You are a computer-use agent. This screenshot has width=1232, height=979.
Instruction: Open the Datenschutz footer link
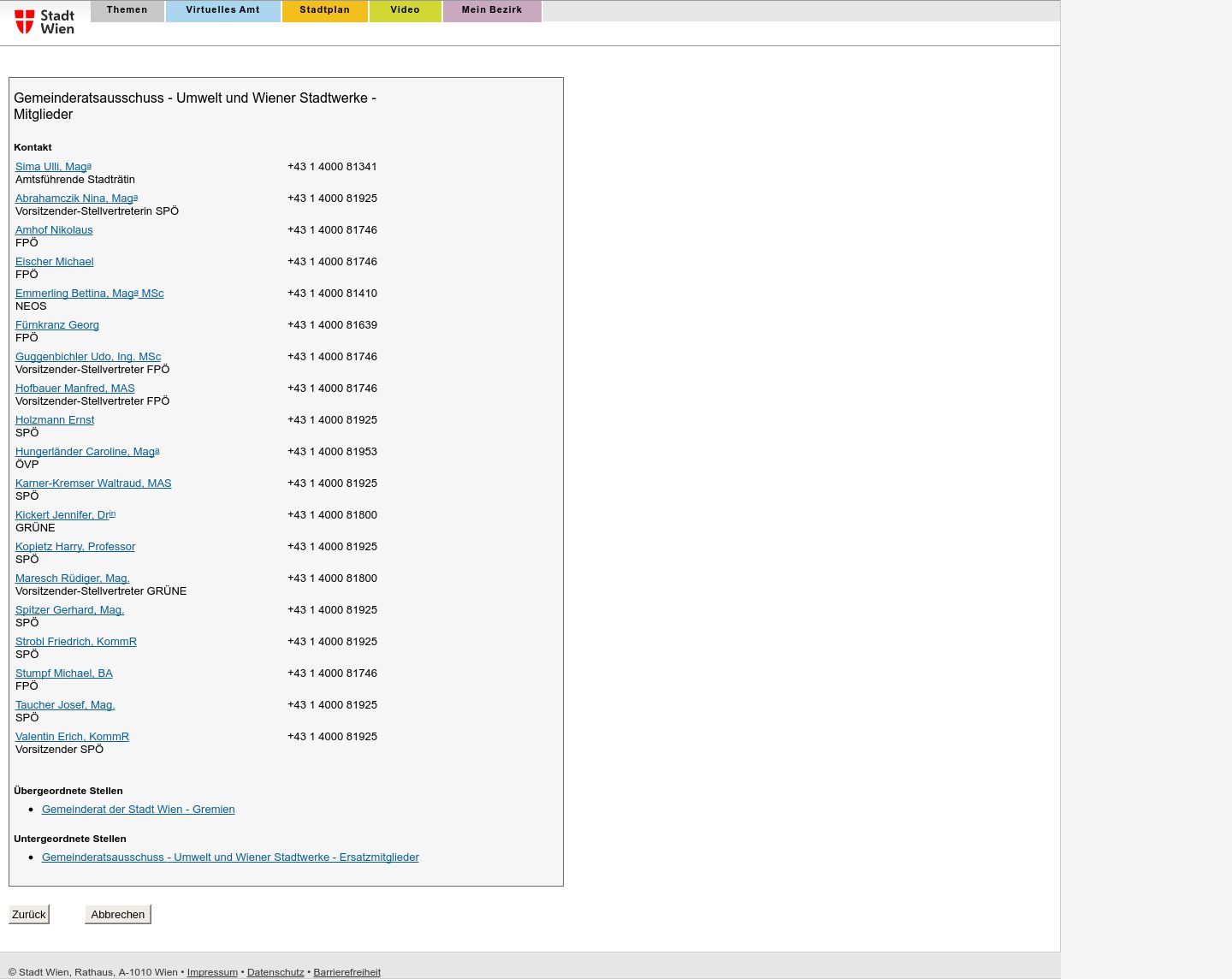tap(275, 972)
